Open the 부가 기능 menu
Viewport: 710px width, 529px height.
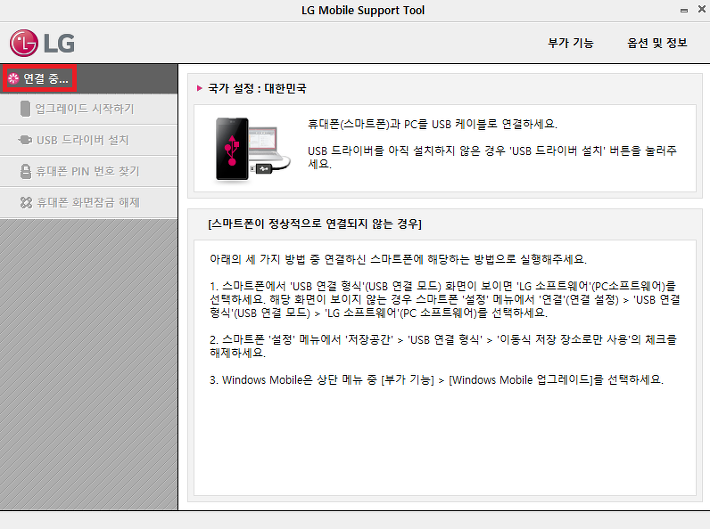point(571,43)
